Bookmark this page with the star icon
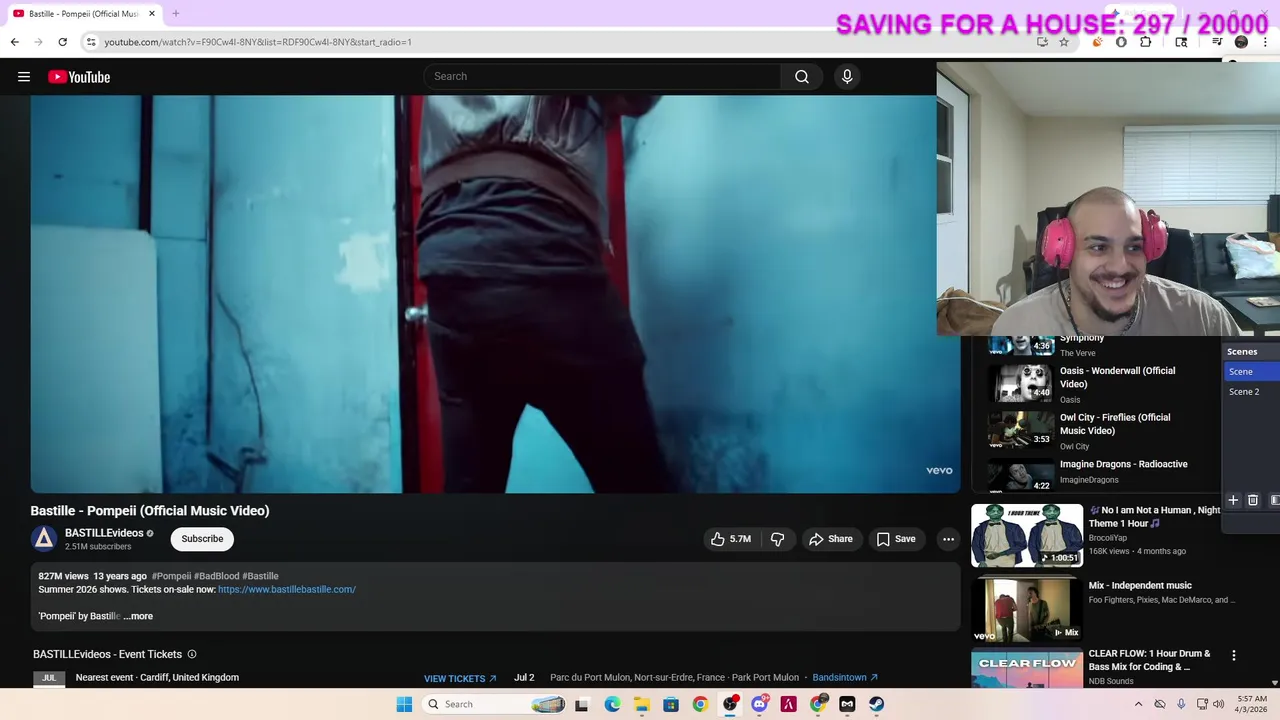 [1064, 42]
